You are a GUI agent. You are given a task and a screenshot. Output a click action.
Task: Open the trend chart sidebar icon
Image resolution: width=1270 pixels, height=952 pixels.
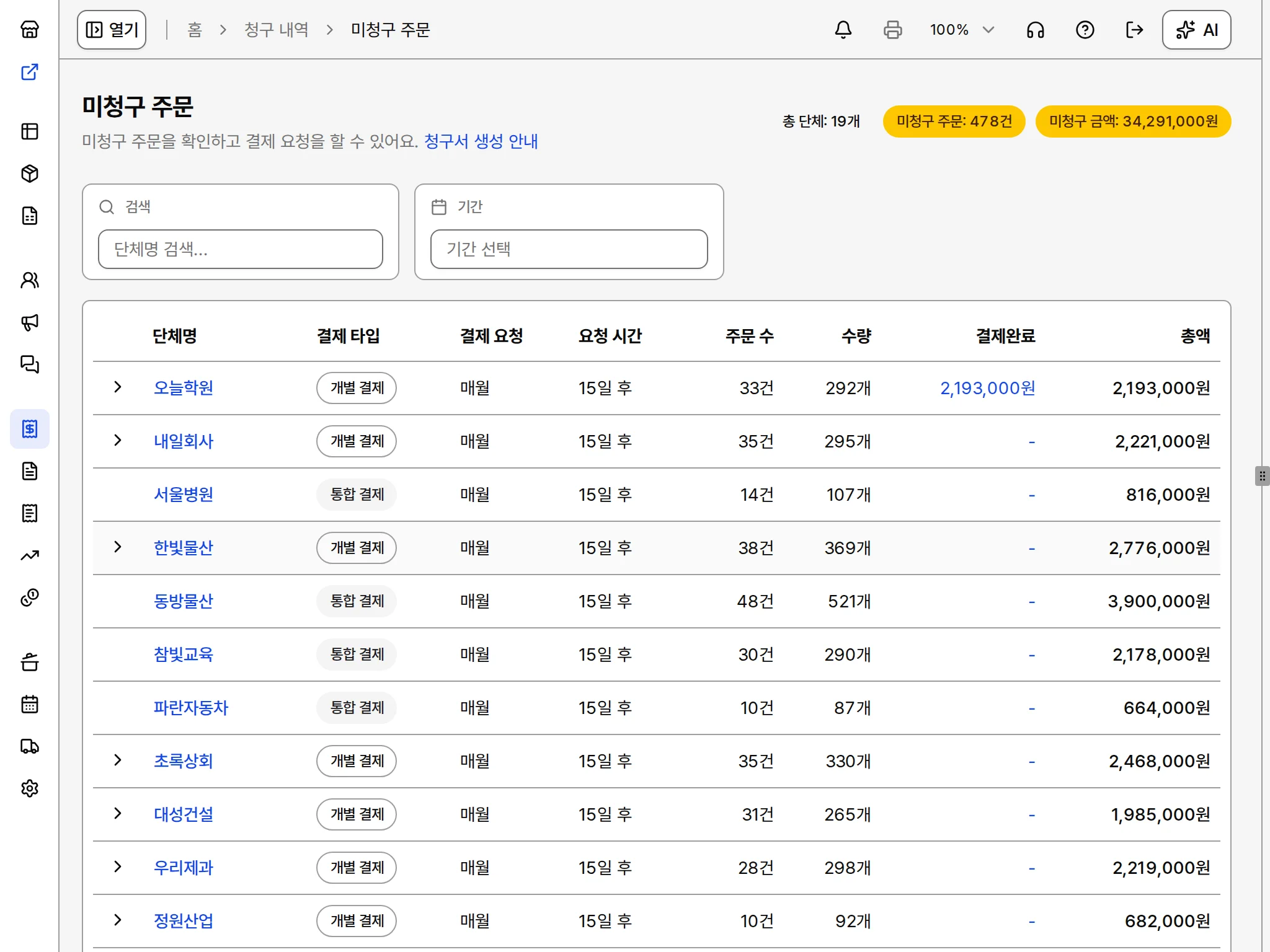tap(30, 555)
